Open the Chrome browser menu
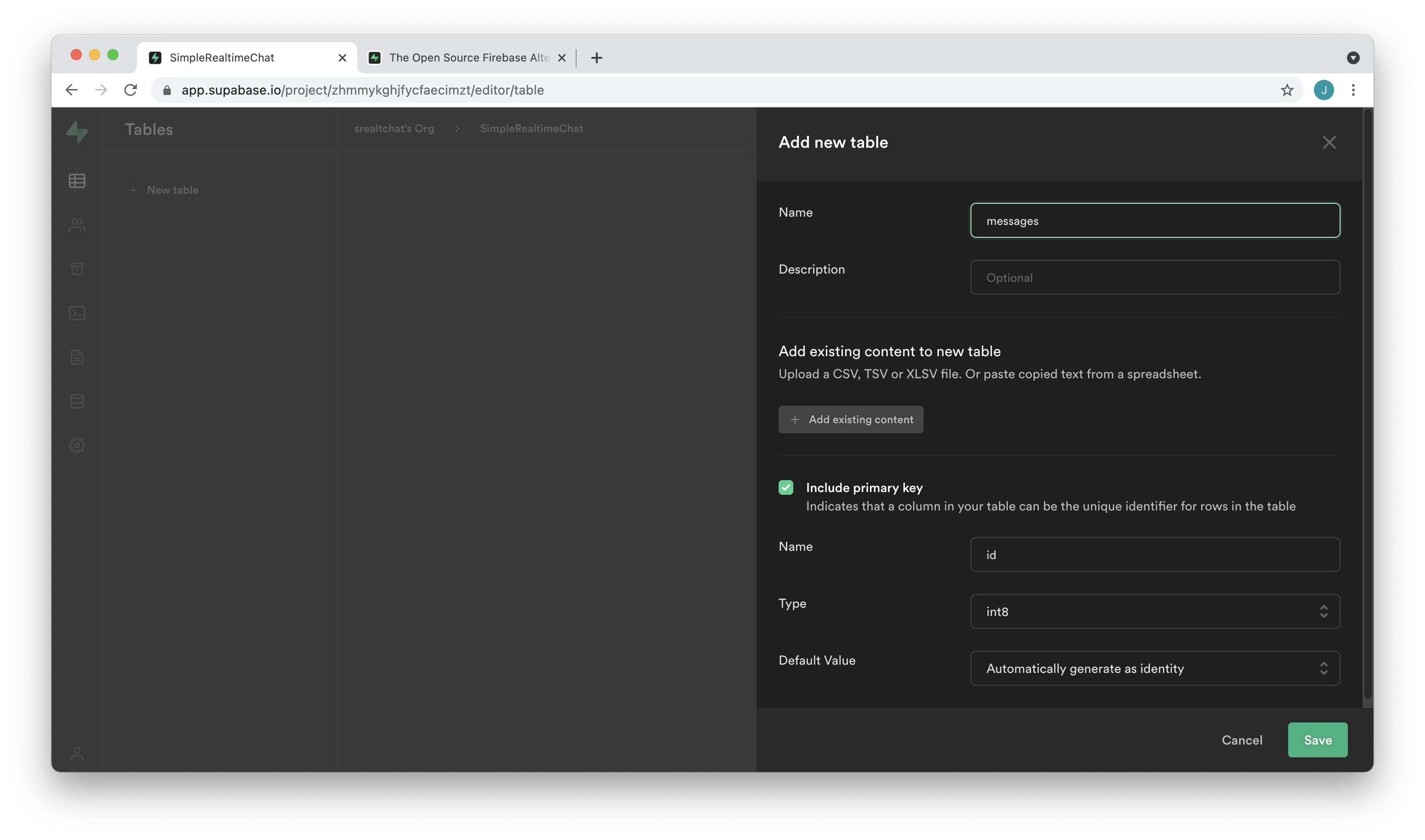This screenshot has width=1425, height=840. pos(1354,90)
